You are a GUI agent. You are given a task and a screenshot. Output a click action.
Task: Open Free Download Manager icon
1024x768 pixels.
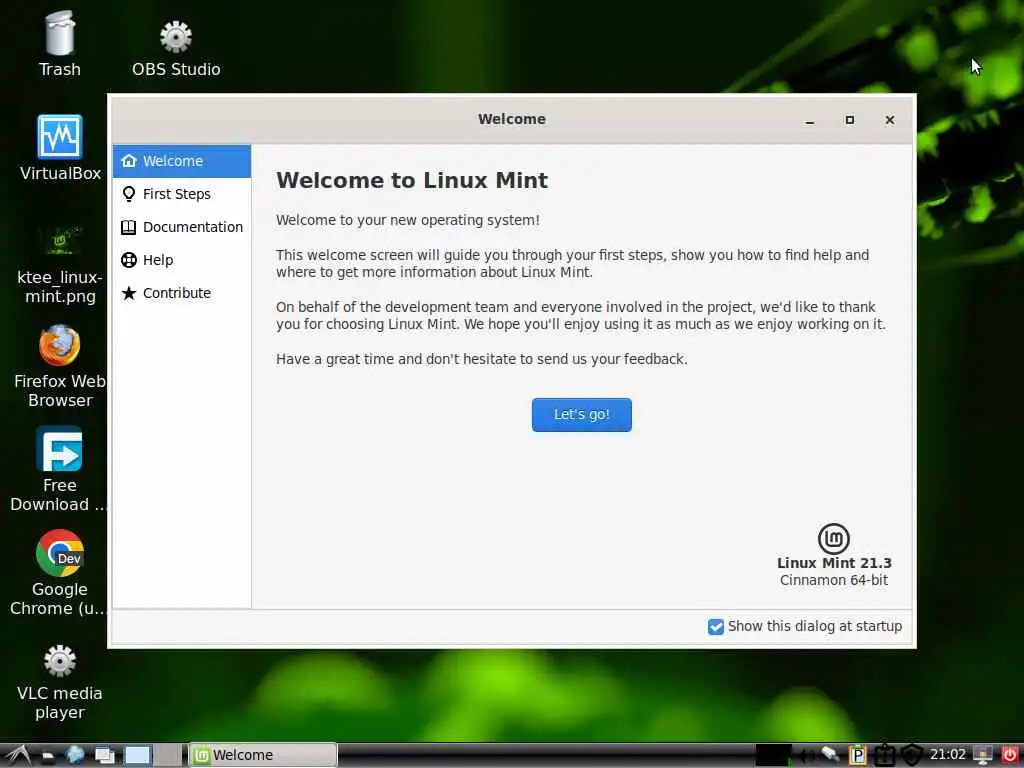coord(59,469)
